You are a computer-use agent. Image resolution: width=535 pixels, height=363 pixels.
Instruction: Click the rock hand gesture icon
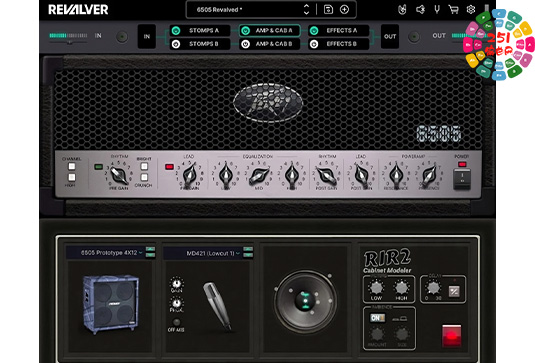click(403, 10)
